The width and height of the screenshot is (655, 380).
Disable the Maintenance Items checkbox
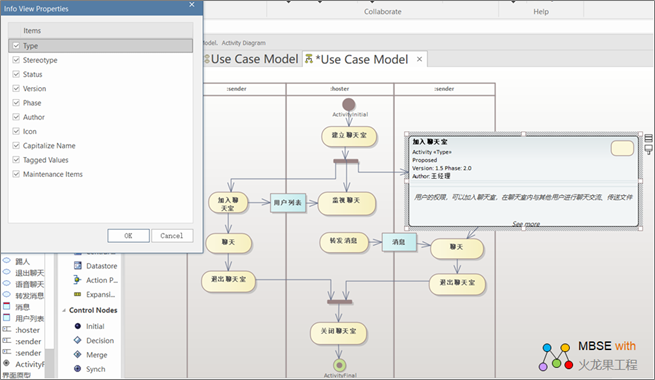16,174
